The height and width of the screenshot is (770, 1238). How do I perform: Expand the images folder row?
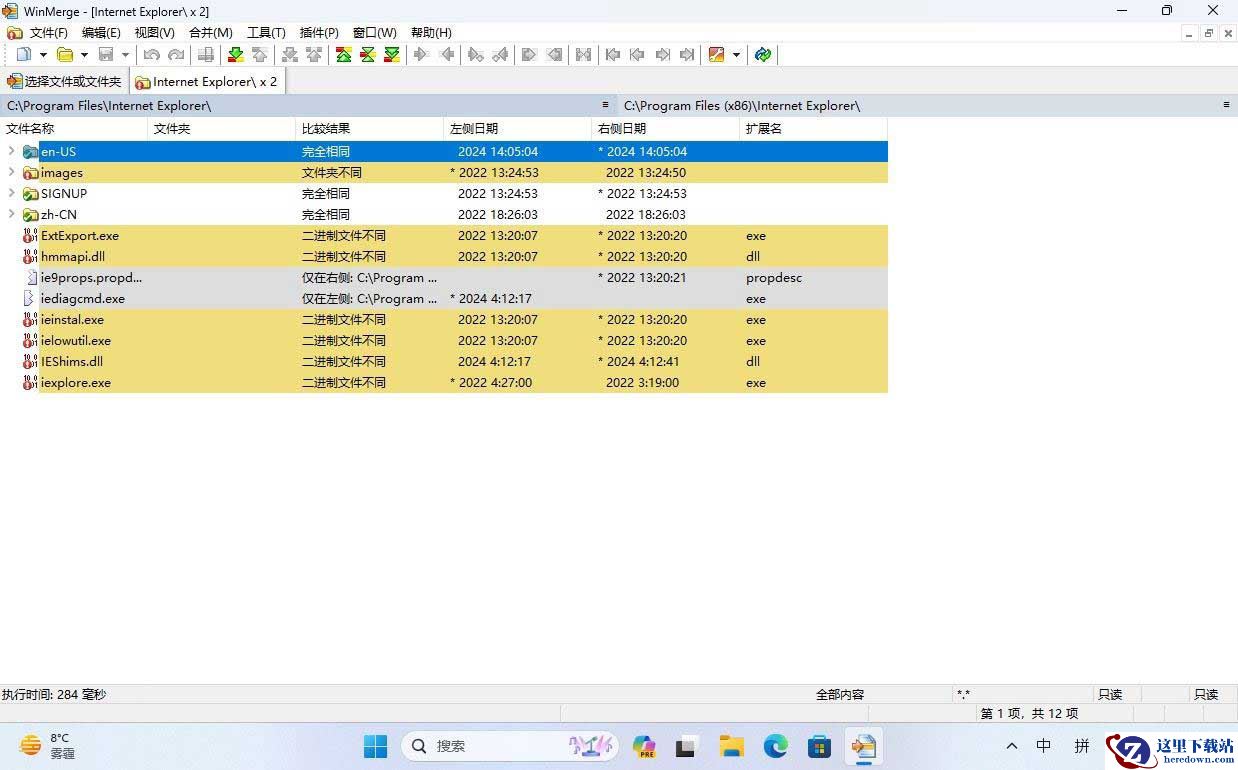point(11,172)
